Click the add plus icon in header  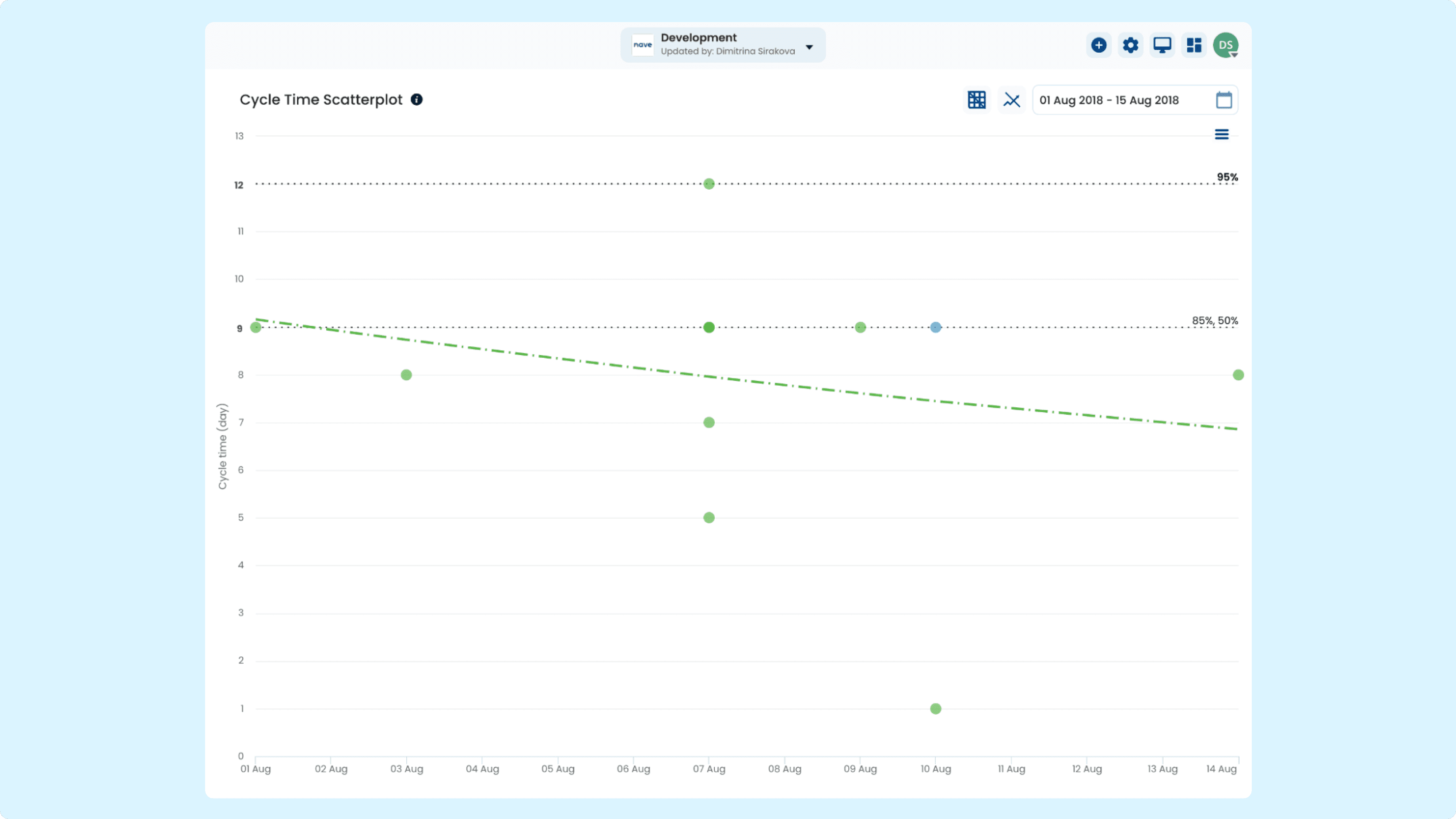pos(1098,45)
